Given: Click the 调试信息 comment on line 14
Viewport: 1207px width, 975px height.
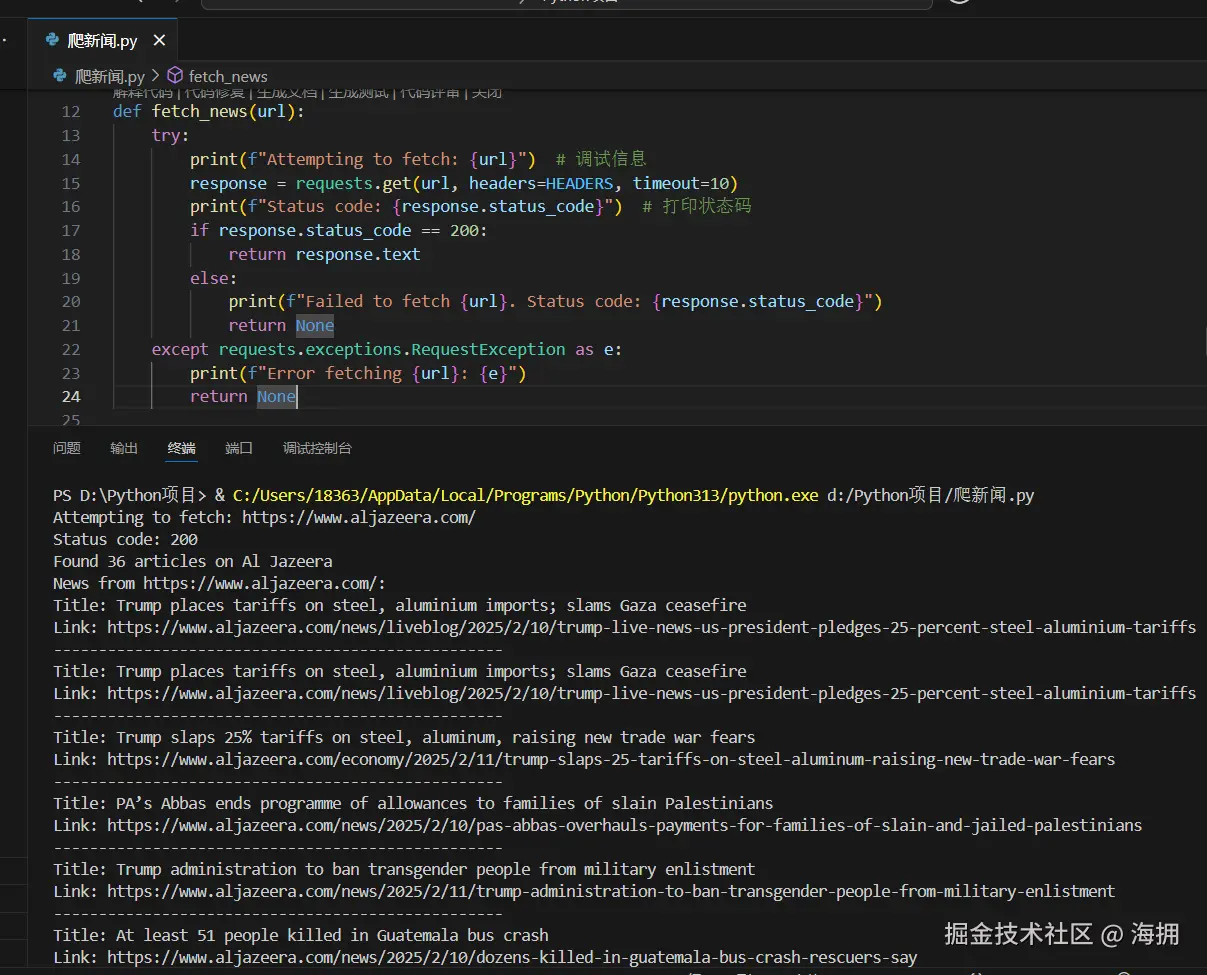Looking at the screenshot, I should click(601, 159).
